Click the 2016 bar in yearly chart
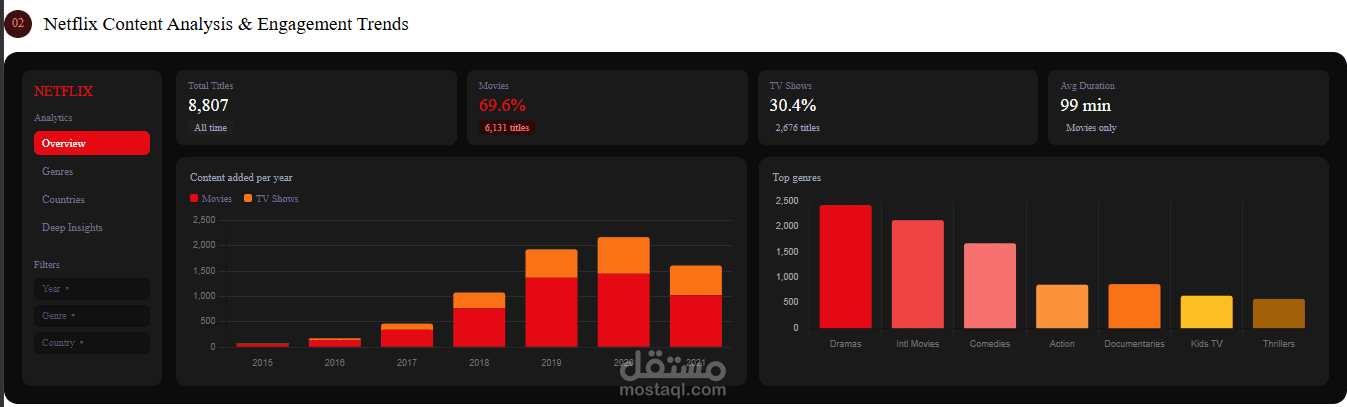 (335, 342)
